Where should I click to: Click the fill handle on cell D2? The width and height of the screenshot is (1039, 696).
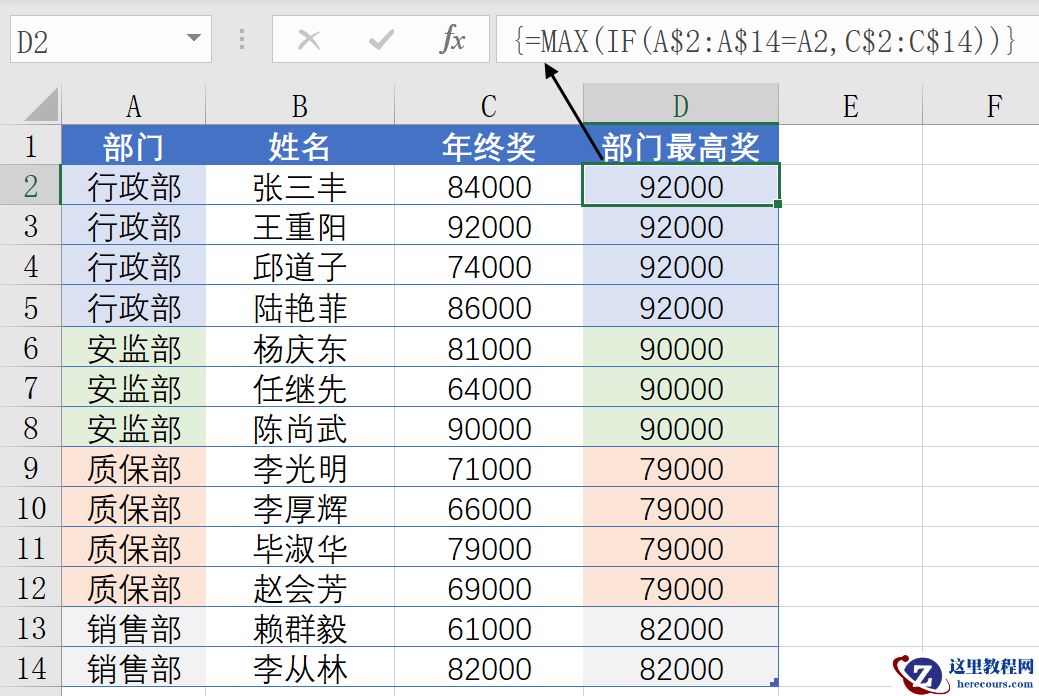pos(778,204)
